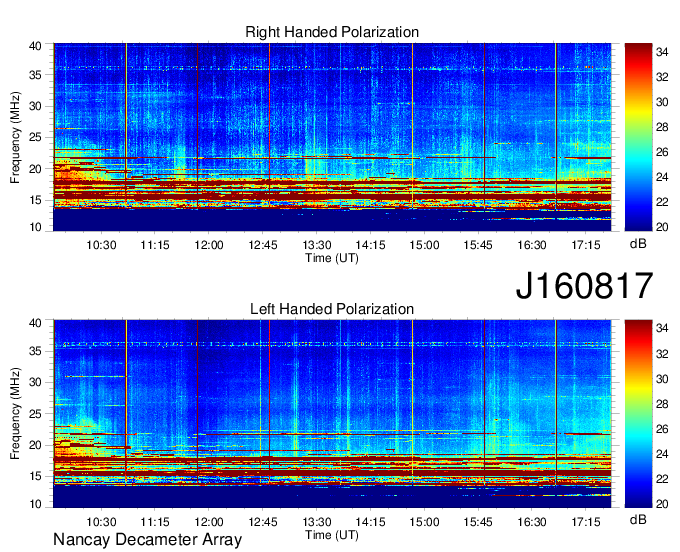Click the 28 value on Left Handed colorbar
Image resolution: width=680 pixels, height=552 pixels.
click(x=662, y=404)
